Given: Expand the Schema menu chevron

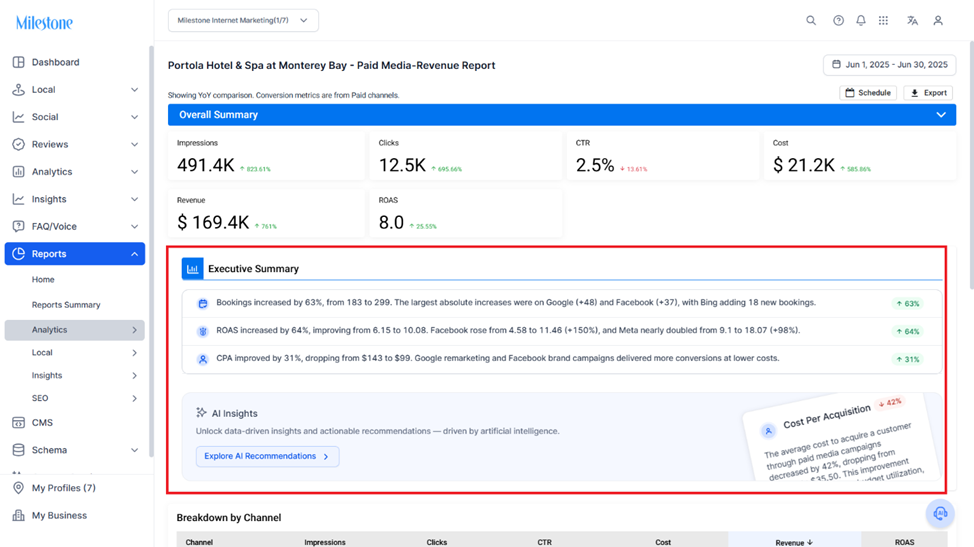Looking at the screenshot, I should click(134, 450).
